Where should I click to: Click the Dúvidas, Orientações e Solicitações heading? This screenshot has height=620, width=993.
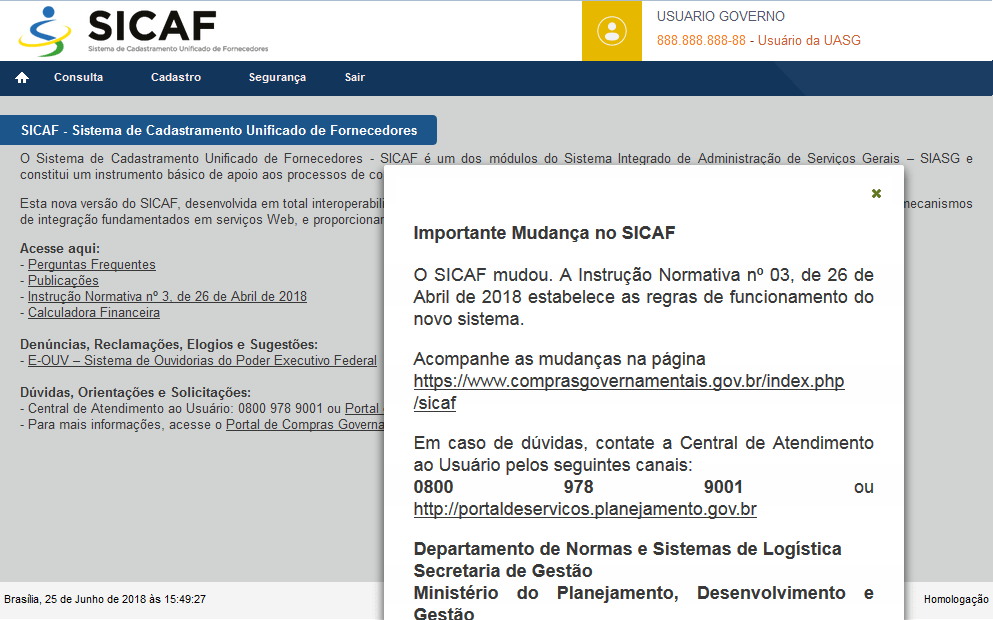136,393
